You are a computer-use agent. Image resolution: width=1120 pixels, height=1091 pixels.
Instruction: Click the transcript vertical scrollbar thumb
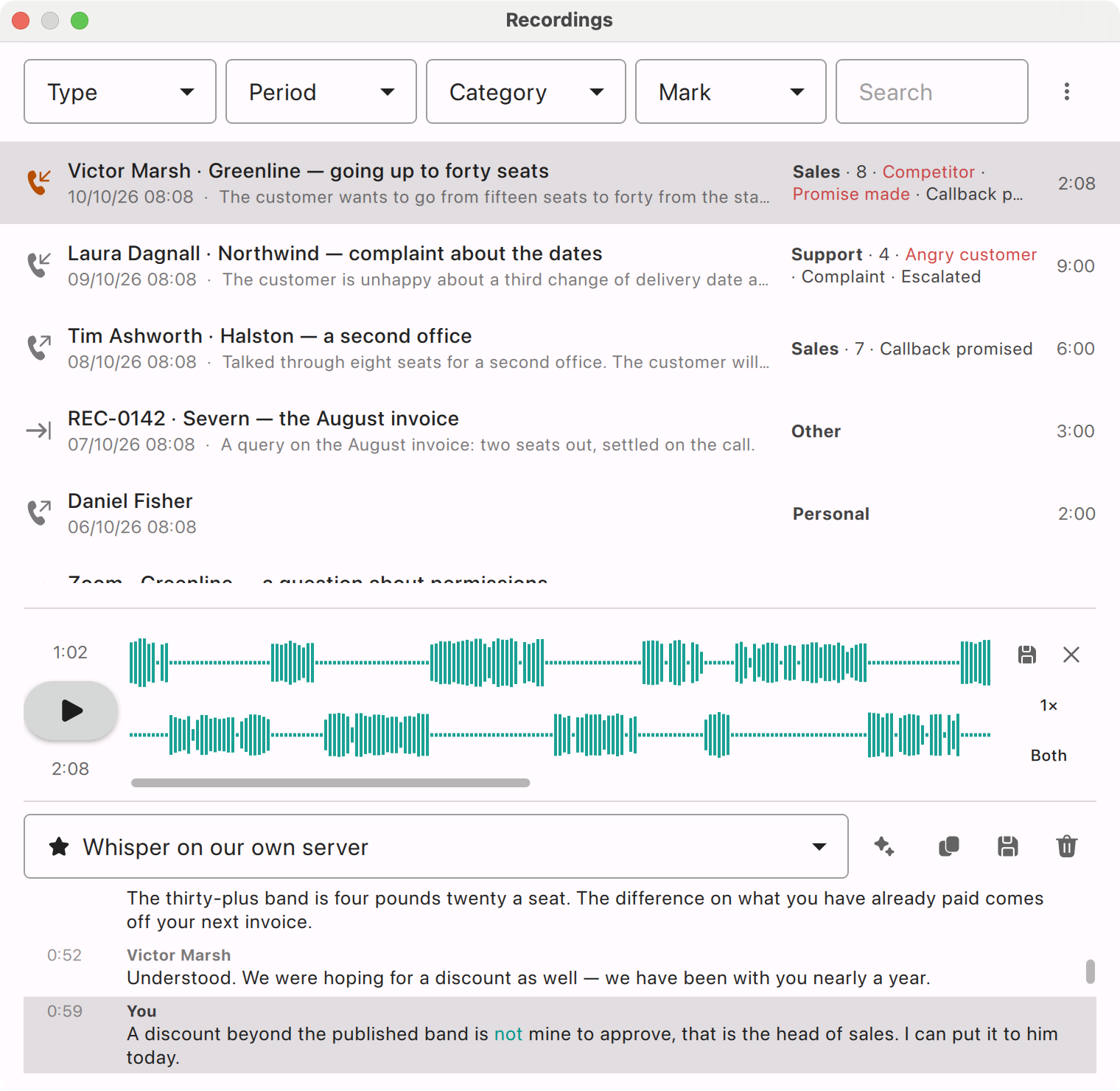click(x=1091, y=972)
